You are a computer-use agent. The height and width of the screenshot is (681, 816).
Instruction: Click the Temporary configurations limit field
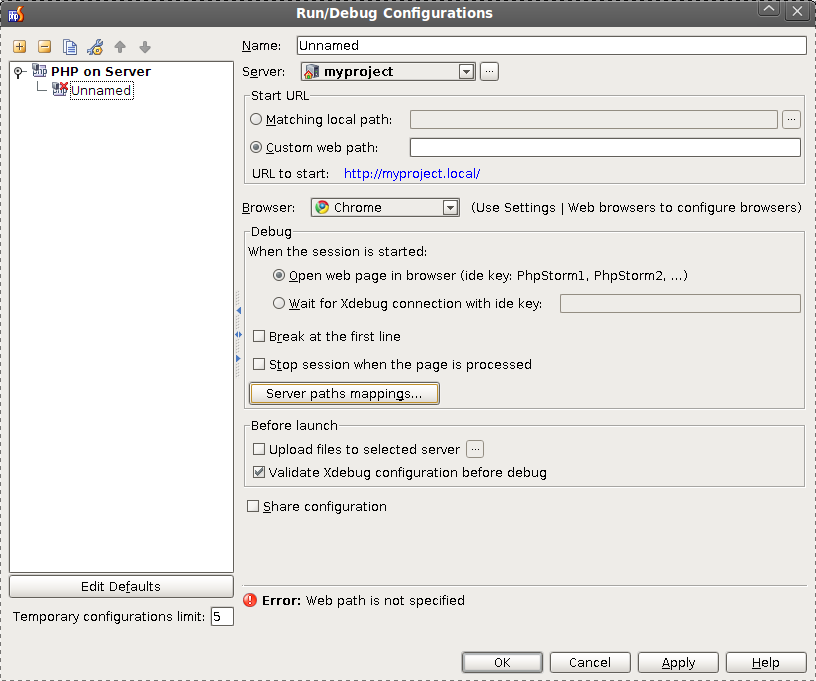click(x=222, y=616)
